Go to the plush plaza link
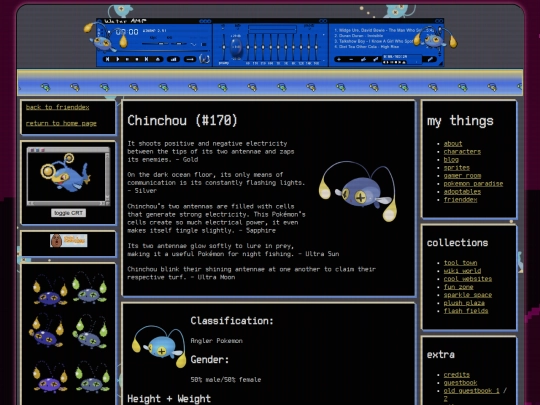Viewport: 540px width, 405px height. pyautogui.click(x=464, y=303)
